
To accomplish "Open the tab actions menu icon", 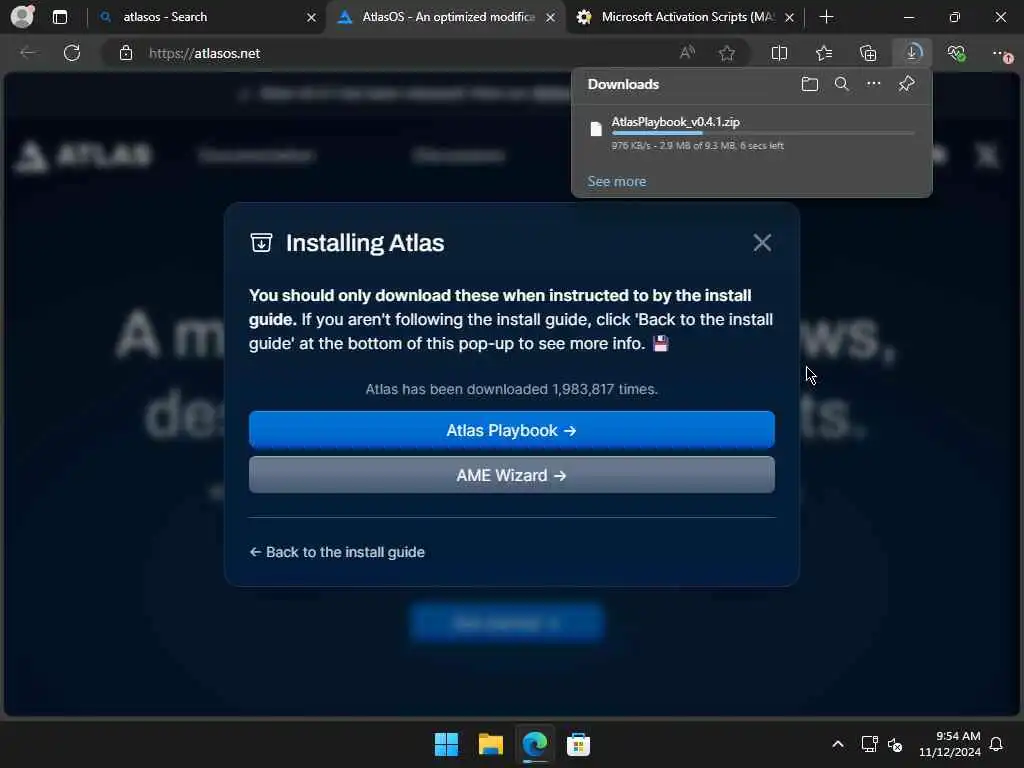I will click(60, 17).
